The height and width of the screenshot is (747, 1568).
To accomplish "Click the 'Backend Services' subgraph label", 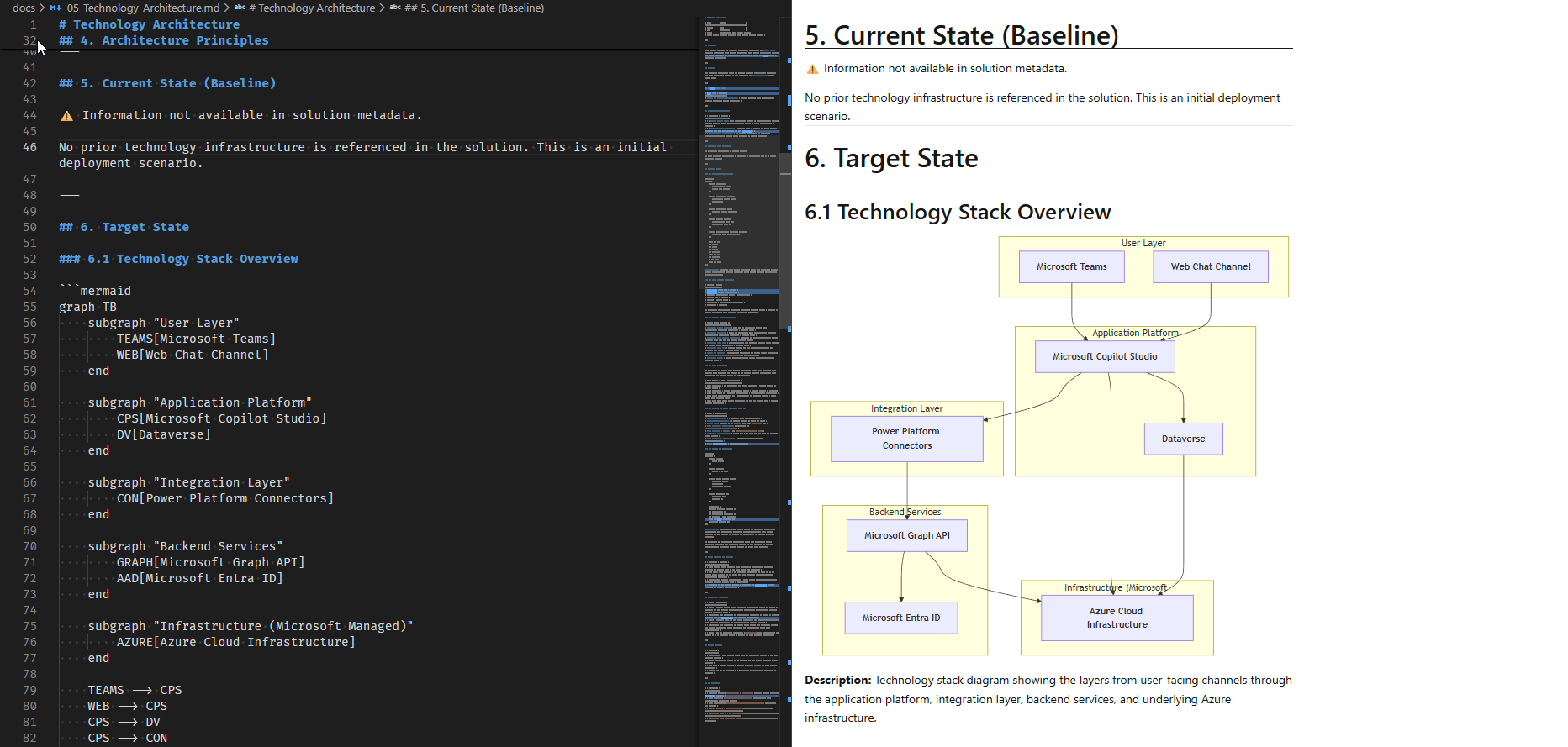I will tap(905, 512).
